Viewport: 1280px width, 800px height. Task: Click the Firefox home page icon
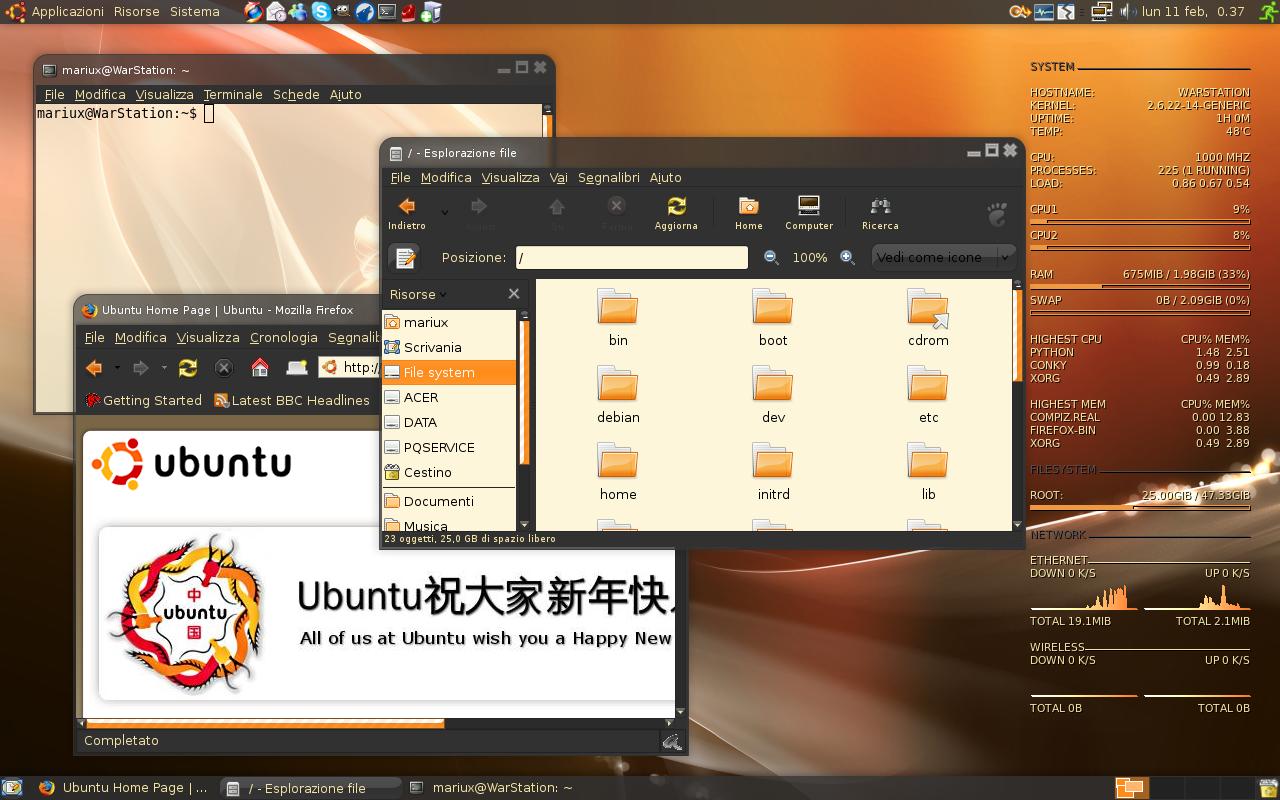260,367
